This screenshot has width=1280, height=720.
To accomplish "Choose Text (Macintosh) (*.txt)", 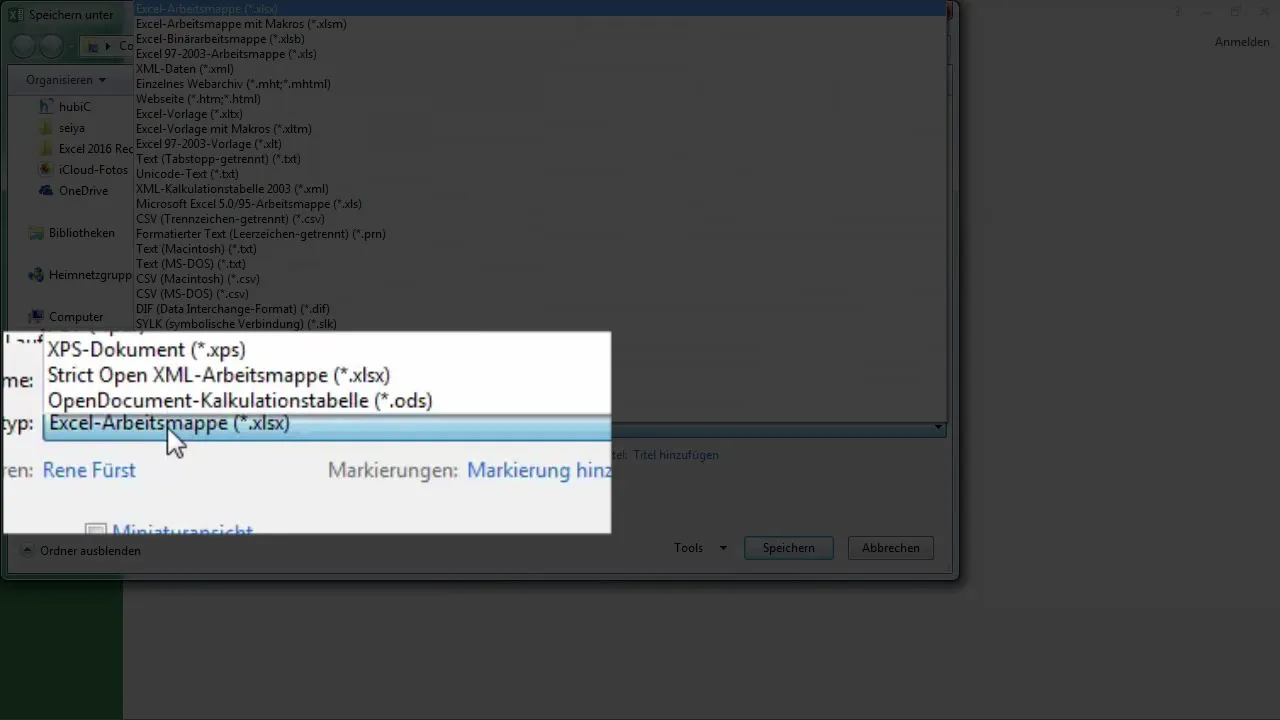I will [x=540, y=249].
